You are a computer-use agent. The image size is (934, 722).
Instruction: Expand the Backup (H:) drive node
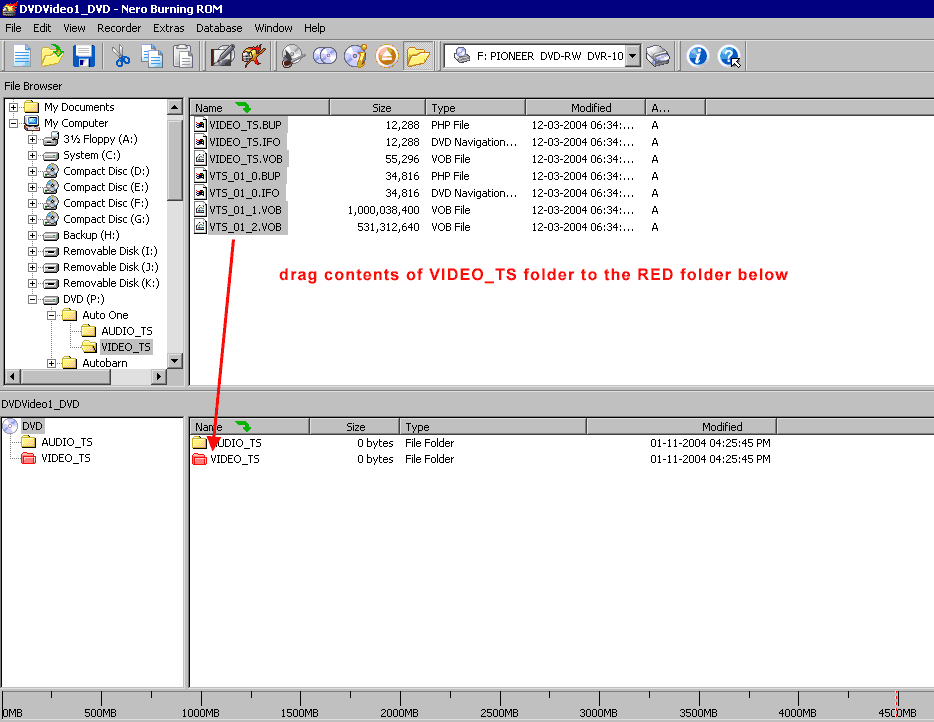[32, 235]
